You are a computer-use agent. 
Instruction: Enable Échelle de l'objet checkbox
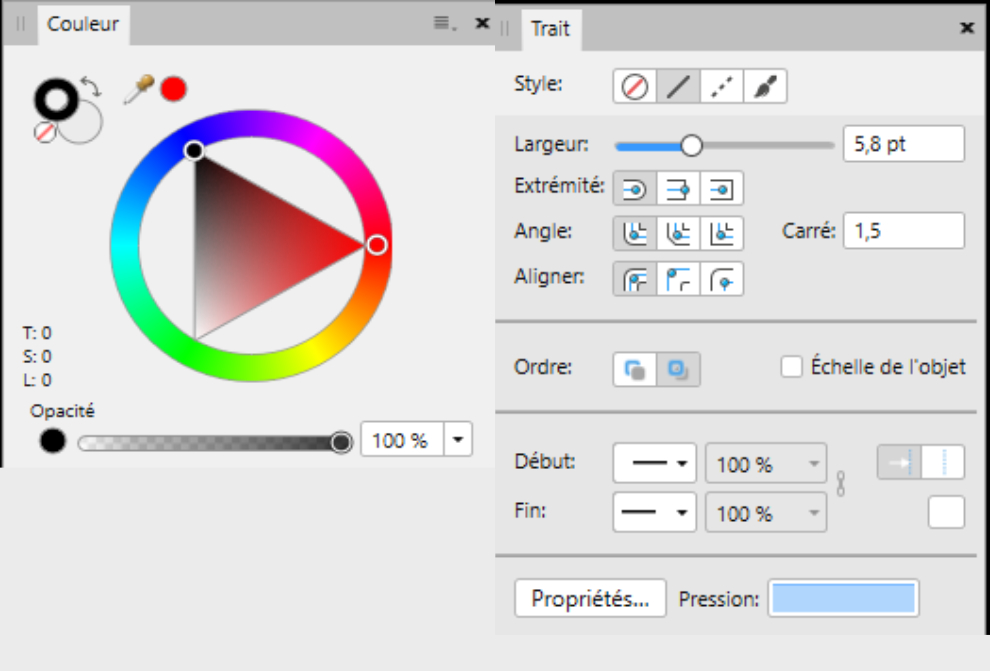click(x=791, y=367)
